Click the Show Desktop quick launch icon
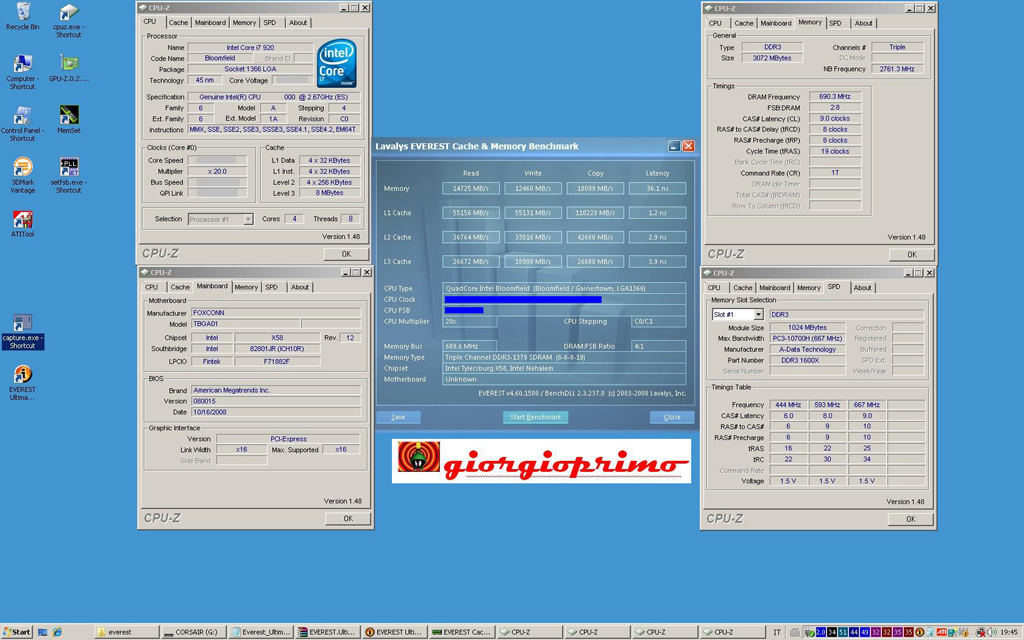Image resolution: width=1024 pixels, height=640 pixels. [43, 632]
